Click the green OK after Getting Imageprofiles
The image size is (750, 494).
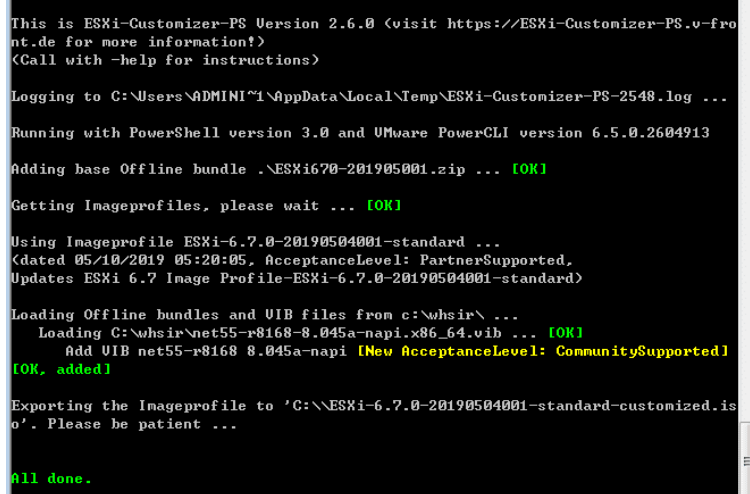(x=383, y=205)
